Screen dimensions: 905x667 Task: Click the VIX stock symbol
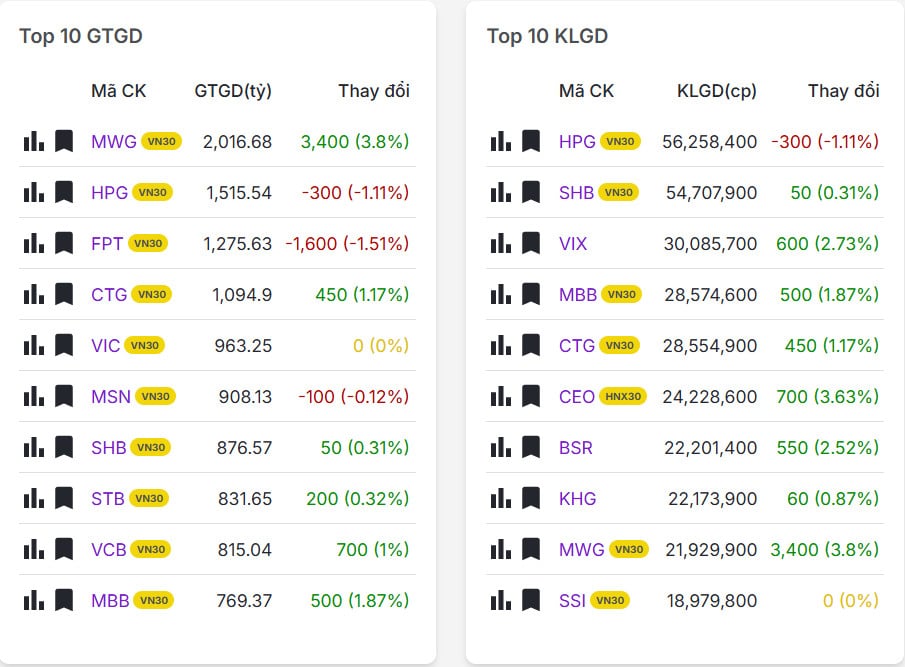[573, 243]
